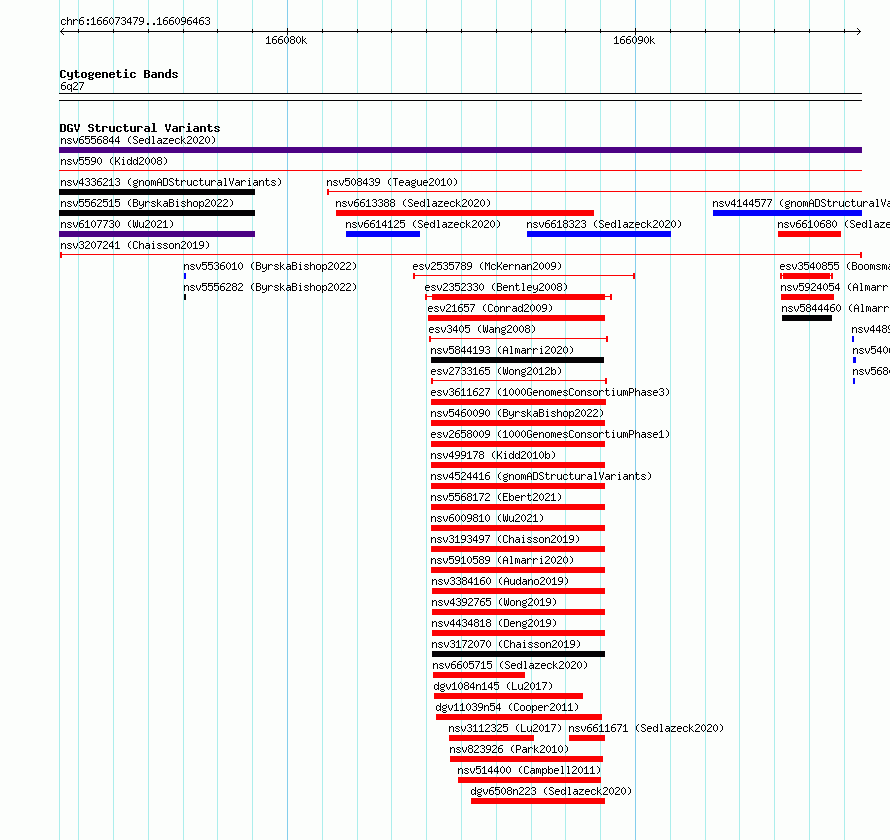This screenshot has height=840, width=890.
Task: Open nsv4524416 gnomADStructuralVariants label
Action: coord(541,476)
